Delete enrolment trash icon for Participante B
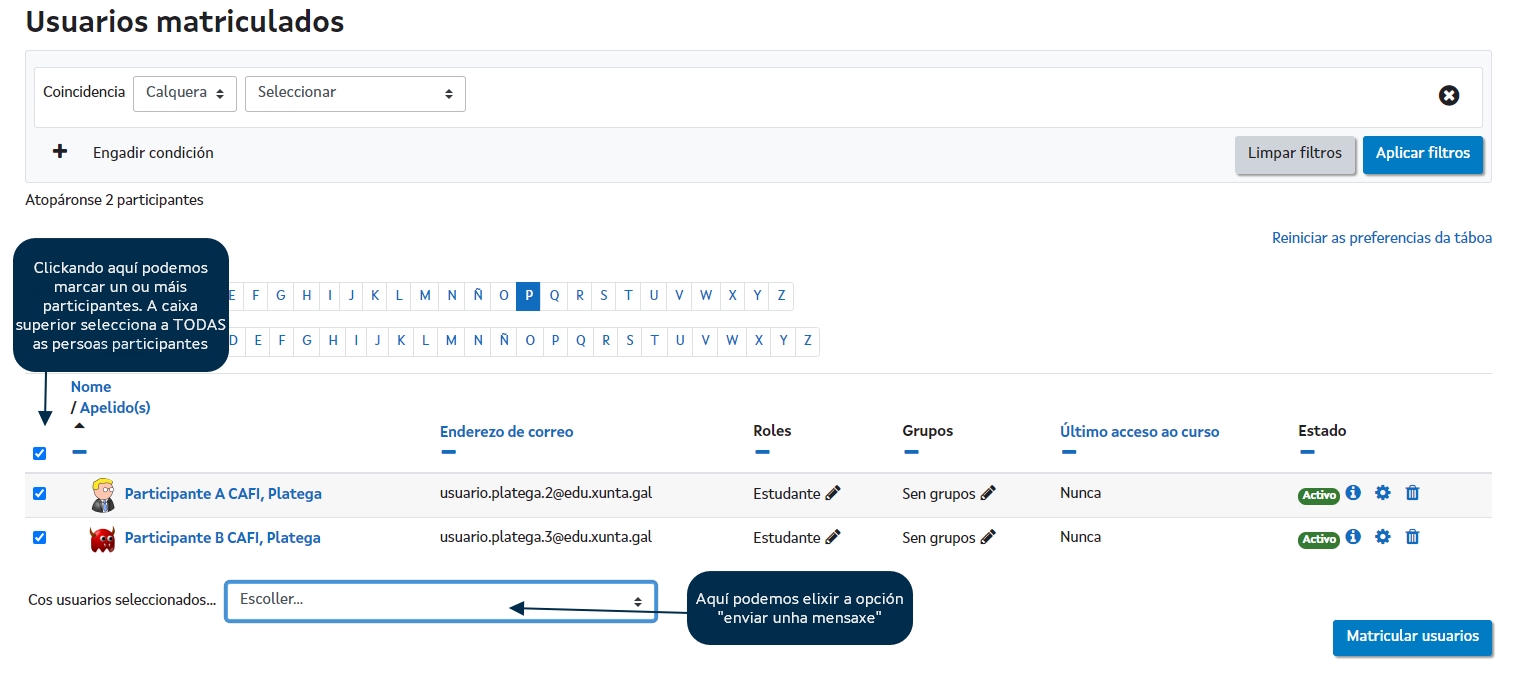The height and width of the screenshot is (693, 1516). [1412, 537]
